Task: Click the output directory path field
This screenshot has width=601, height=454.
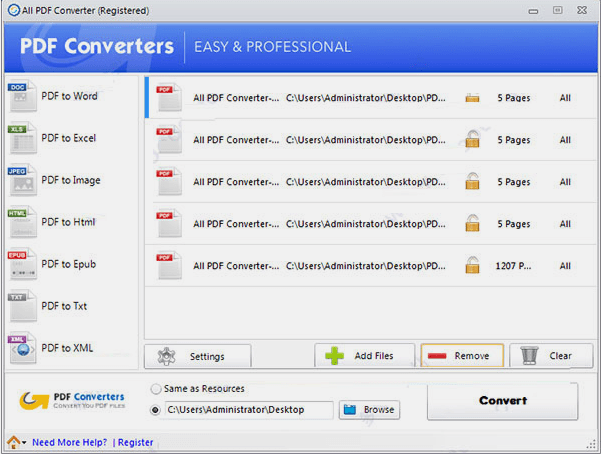Action: click(x=247, y=410)
